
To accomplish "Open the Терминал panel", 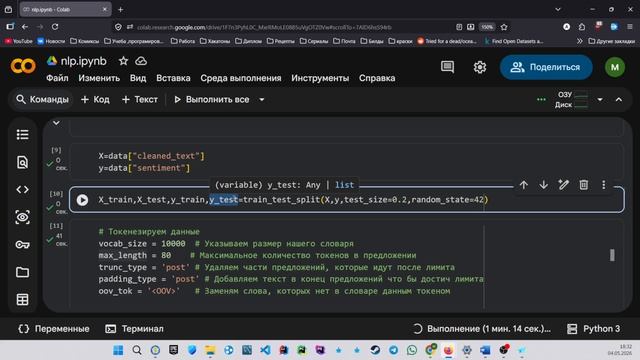I will point(134,329).
